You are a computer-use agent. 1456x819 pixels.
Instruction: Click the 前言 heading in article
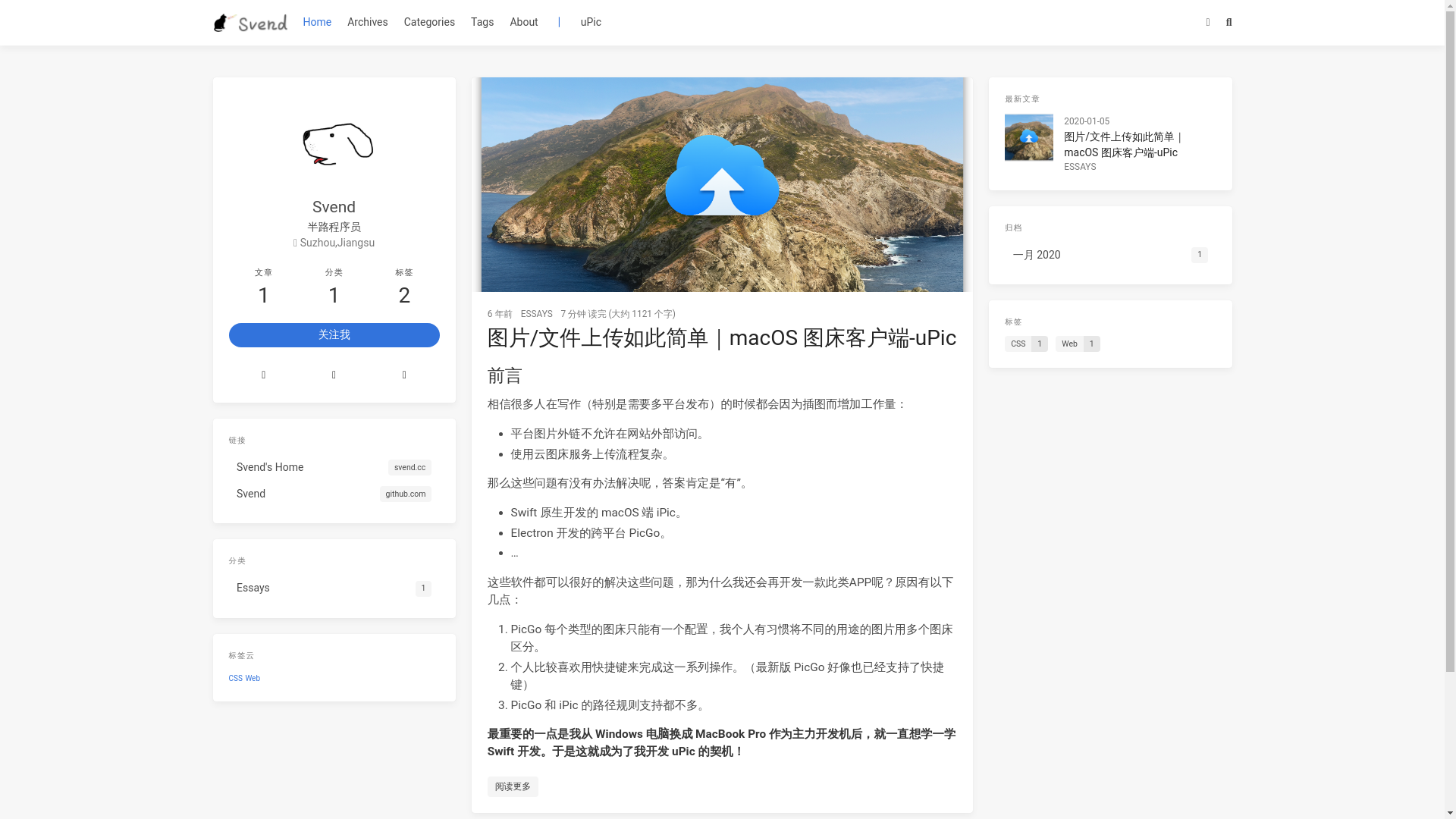click(x=505, y=376)
